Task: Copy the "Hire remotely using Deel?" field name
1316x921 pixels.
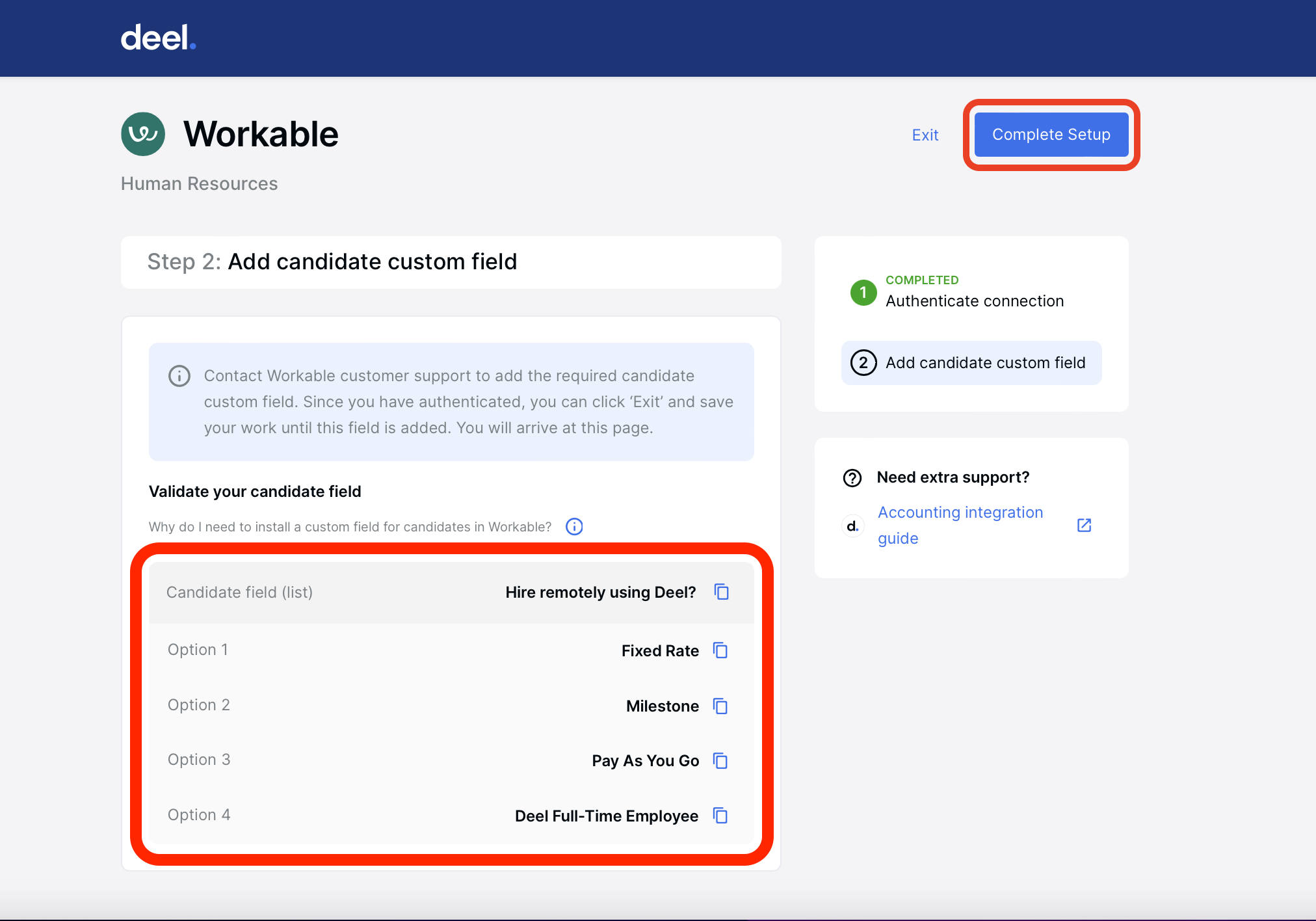Action: (721, 592)
